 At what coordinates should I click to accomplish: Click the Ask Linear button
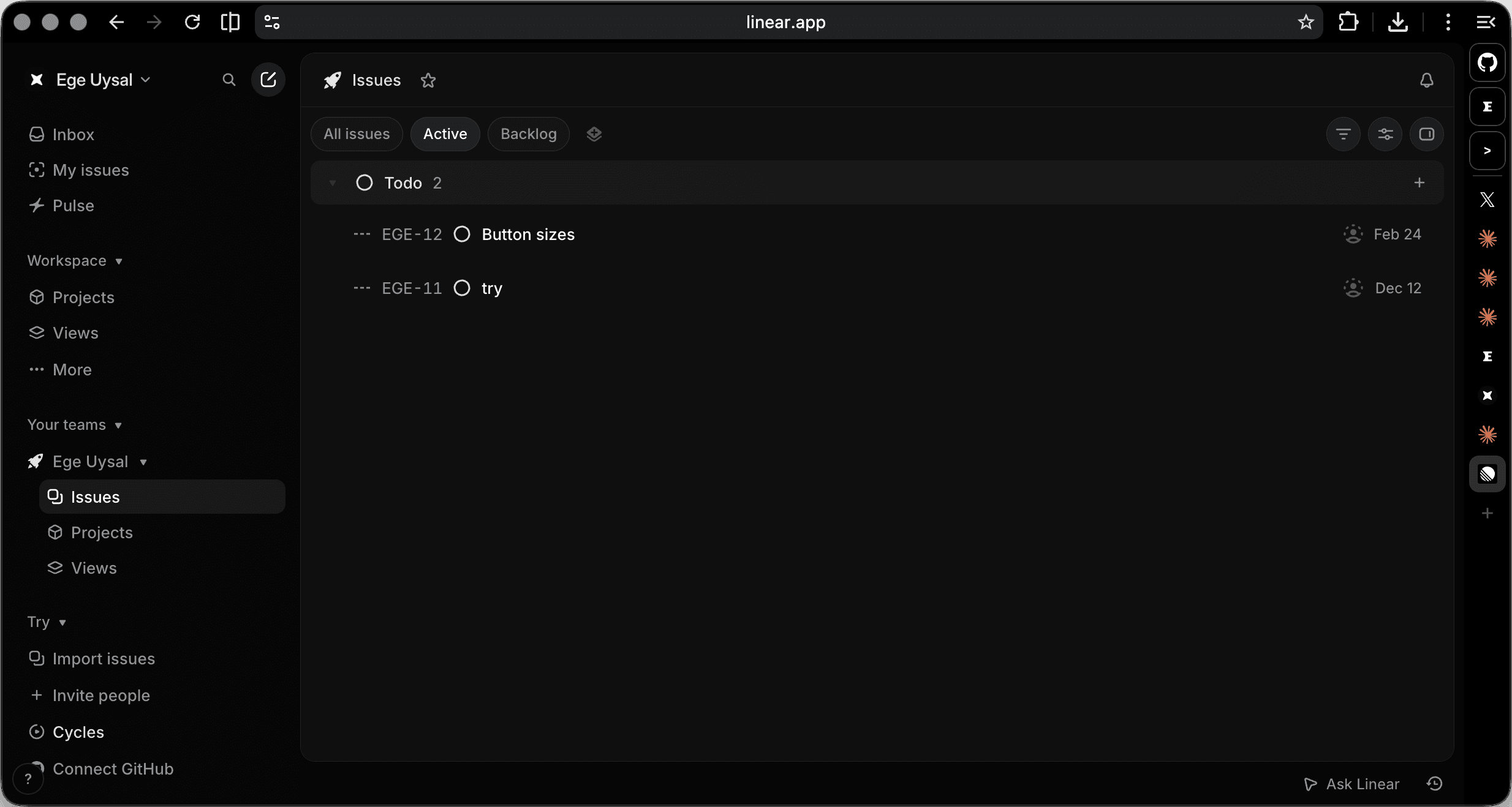pyautogui.click(x=1350, y=784)
